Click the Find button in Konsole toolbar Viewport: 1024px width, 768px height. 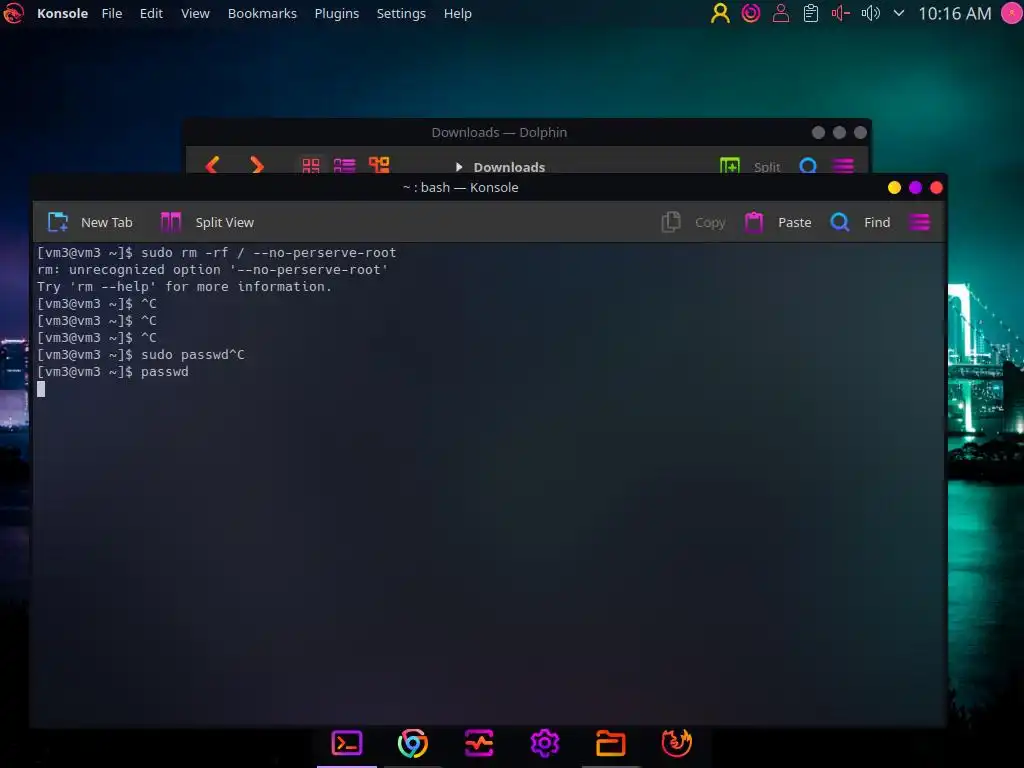tap(860, 222)
